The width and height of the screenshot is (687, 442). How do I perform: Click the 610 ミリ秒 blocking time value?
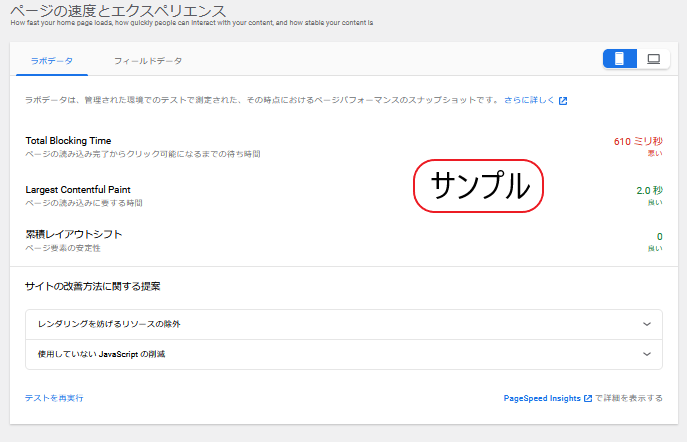pyautogui.click(x=637, y=141)
